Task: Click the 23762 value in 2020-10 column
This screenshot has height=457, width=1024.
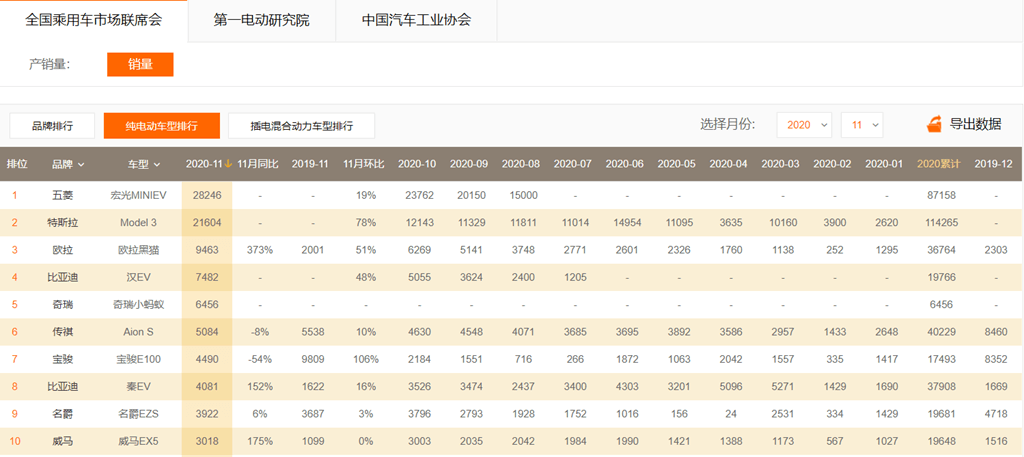Action: [417, 195]
